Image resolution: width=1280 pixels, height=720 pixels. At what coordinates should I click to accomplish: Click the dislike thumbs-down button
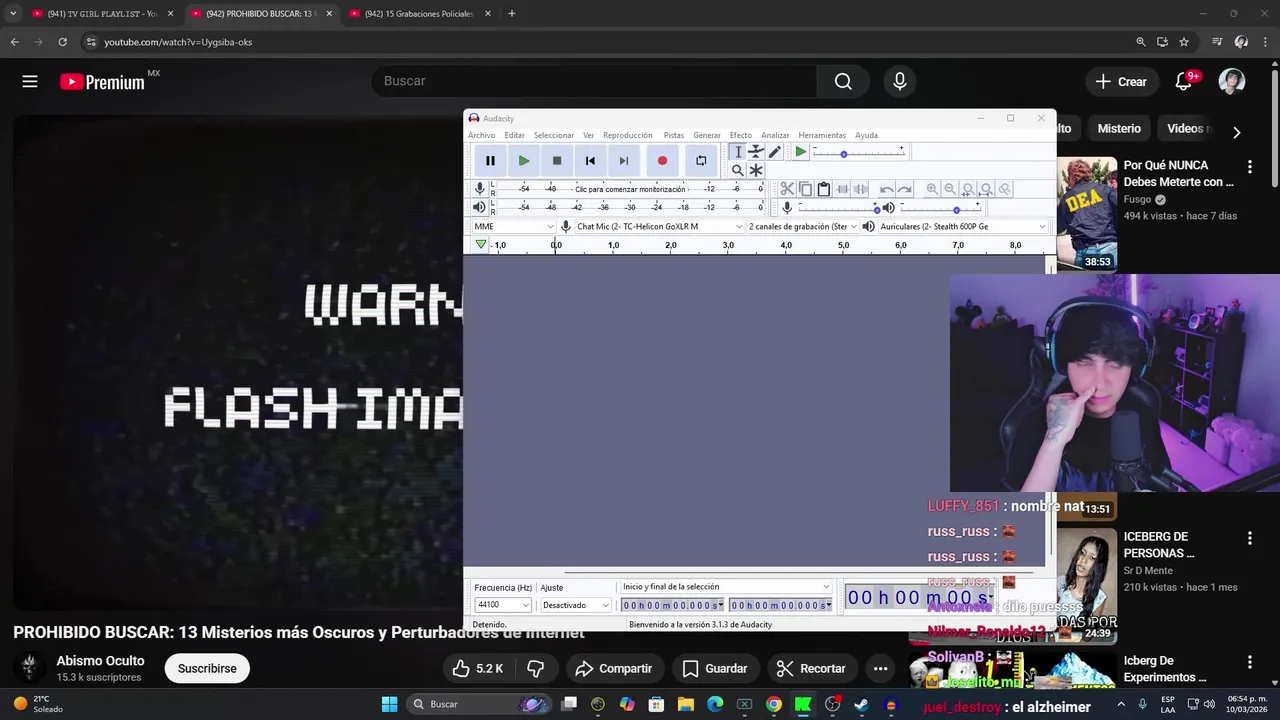pyautogui.click(x=536, y=668)
